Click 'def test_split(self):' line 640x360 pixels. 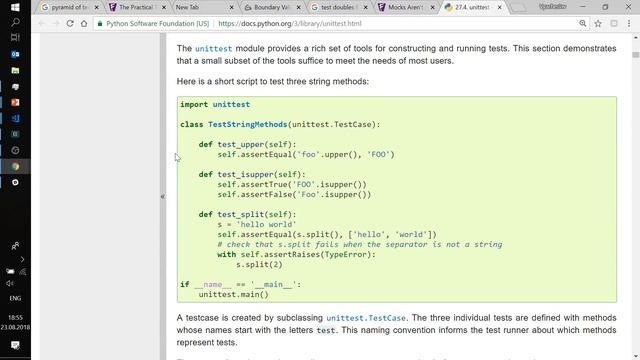coord(247,215)
